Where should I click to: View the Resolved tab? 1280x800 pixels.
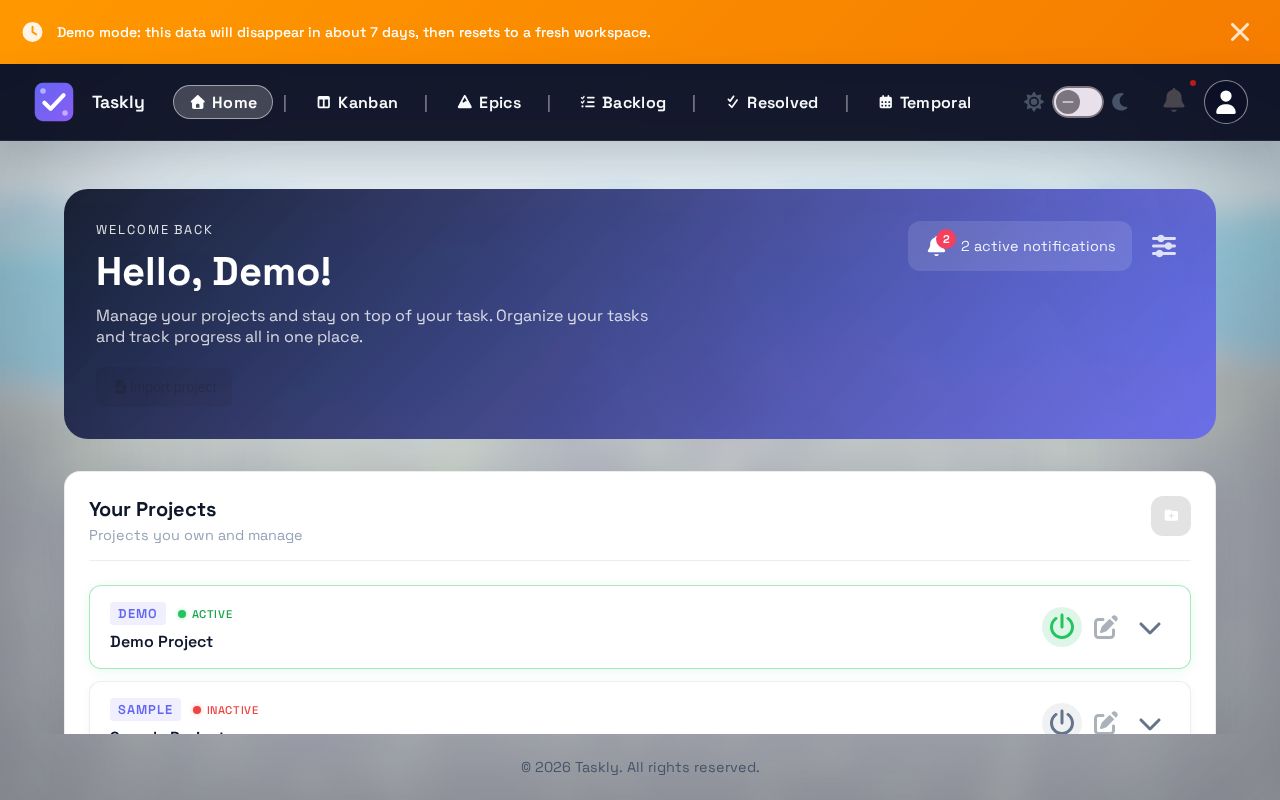tap(771, 102)
